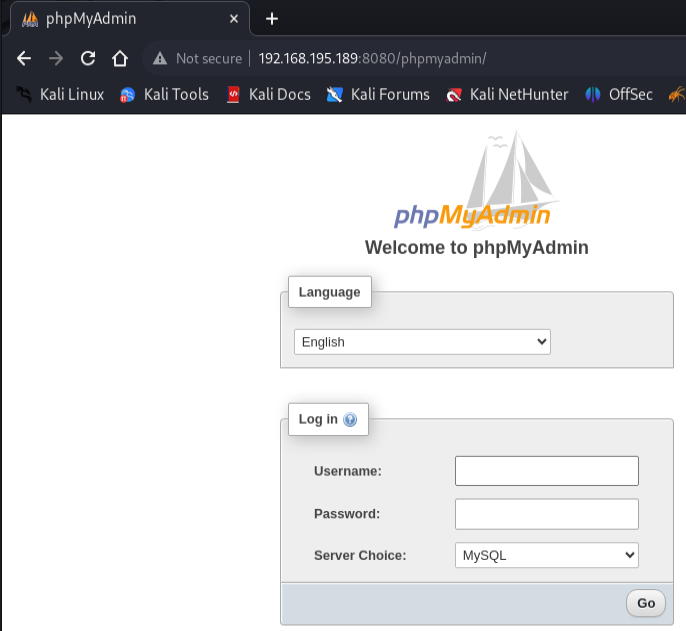Click the Kali Docs red bookmark icon
The width and height of the screenshot is (686, 631).
233,95
